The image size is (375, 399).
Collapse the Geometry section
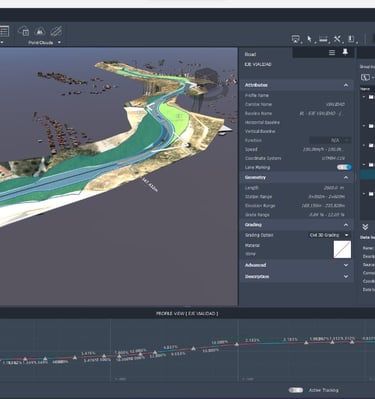346,178
